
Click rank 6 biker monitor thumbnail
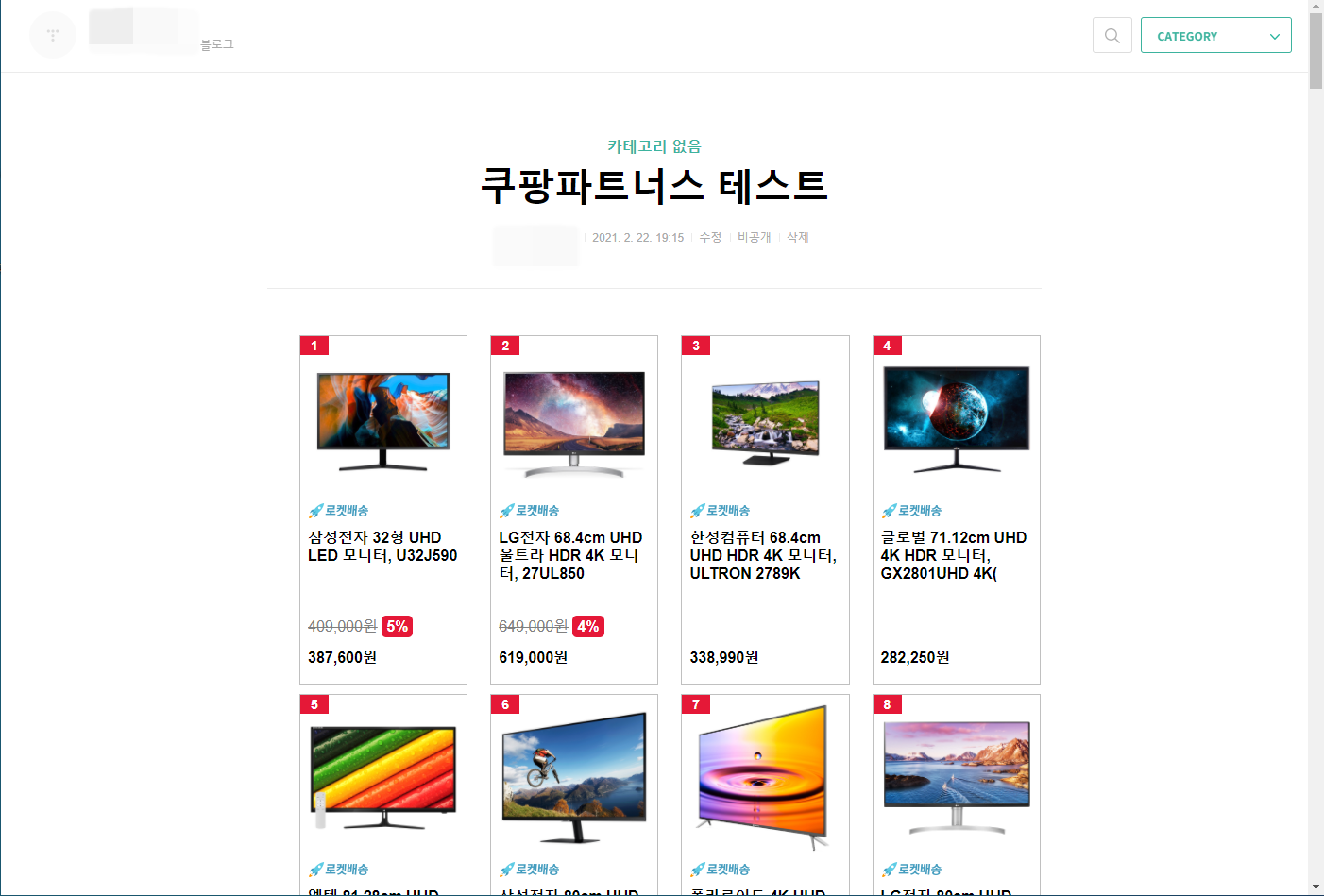tap(574, 777)
